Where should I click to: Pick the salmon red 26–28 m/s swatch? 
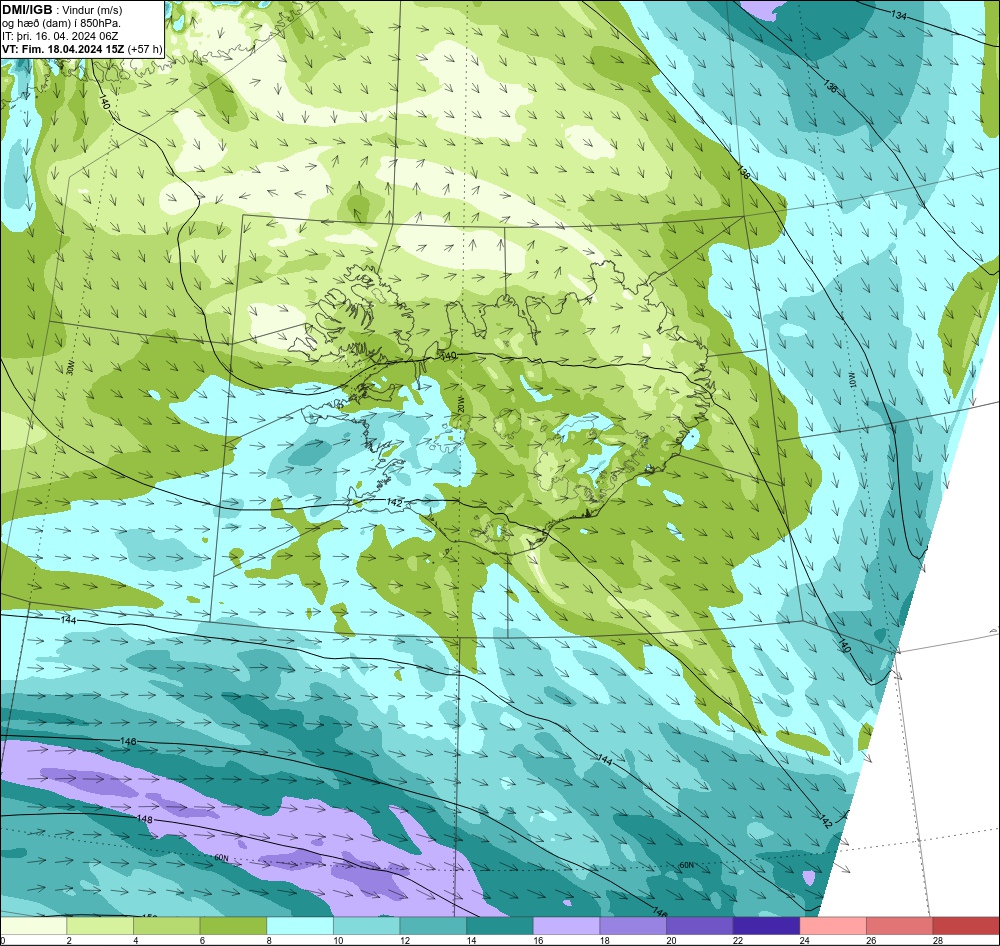tap(899, 926)
